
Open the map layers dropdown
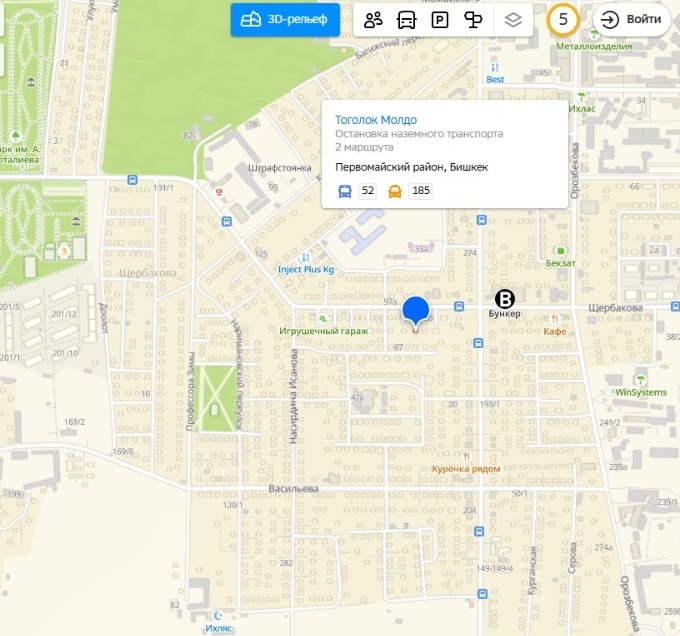click(512, 19)
